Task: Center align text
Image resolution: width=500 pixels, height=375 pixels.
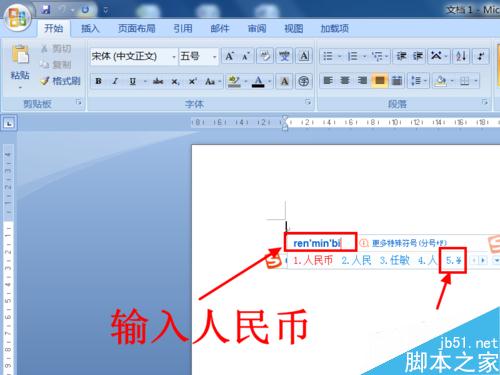Action: [345, 81]
